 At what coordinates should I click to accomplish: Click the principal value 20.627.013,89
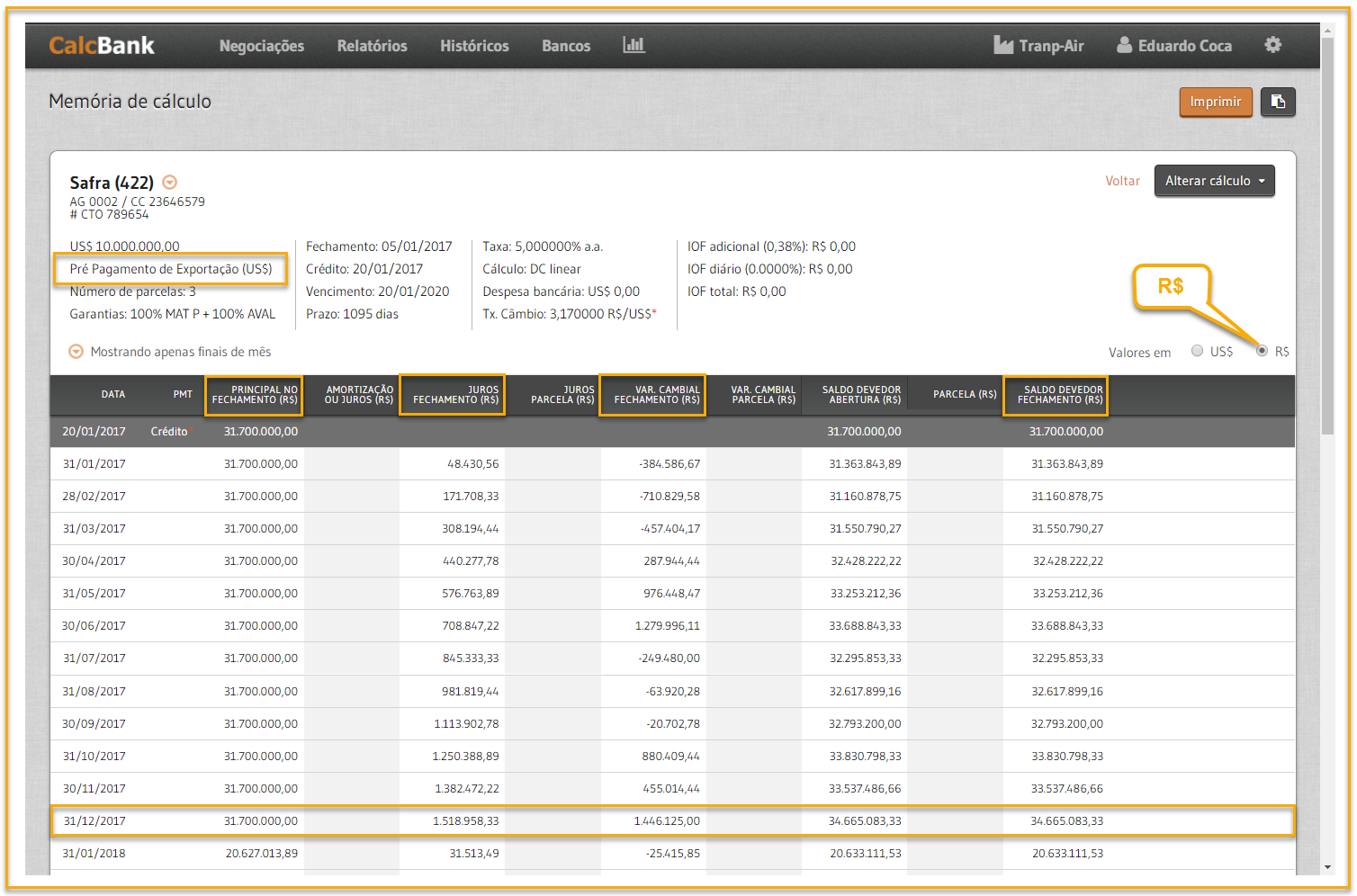pos(261,854)
